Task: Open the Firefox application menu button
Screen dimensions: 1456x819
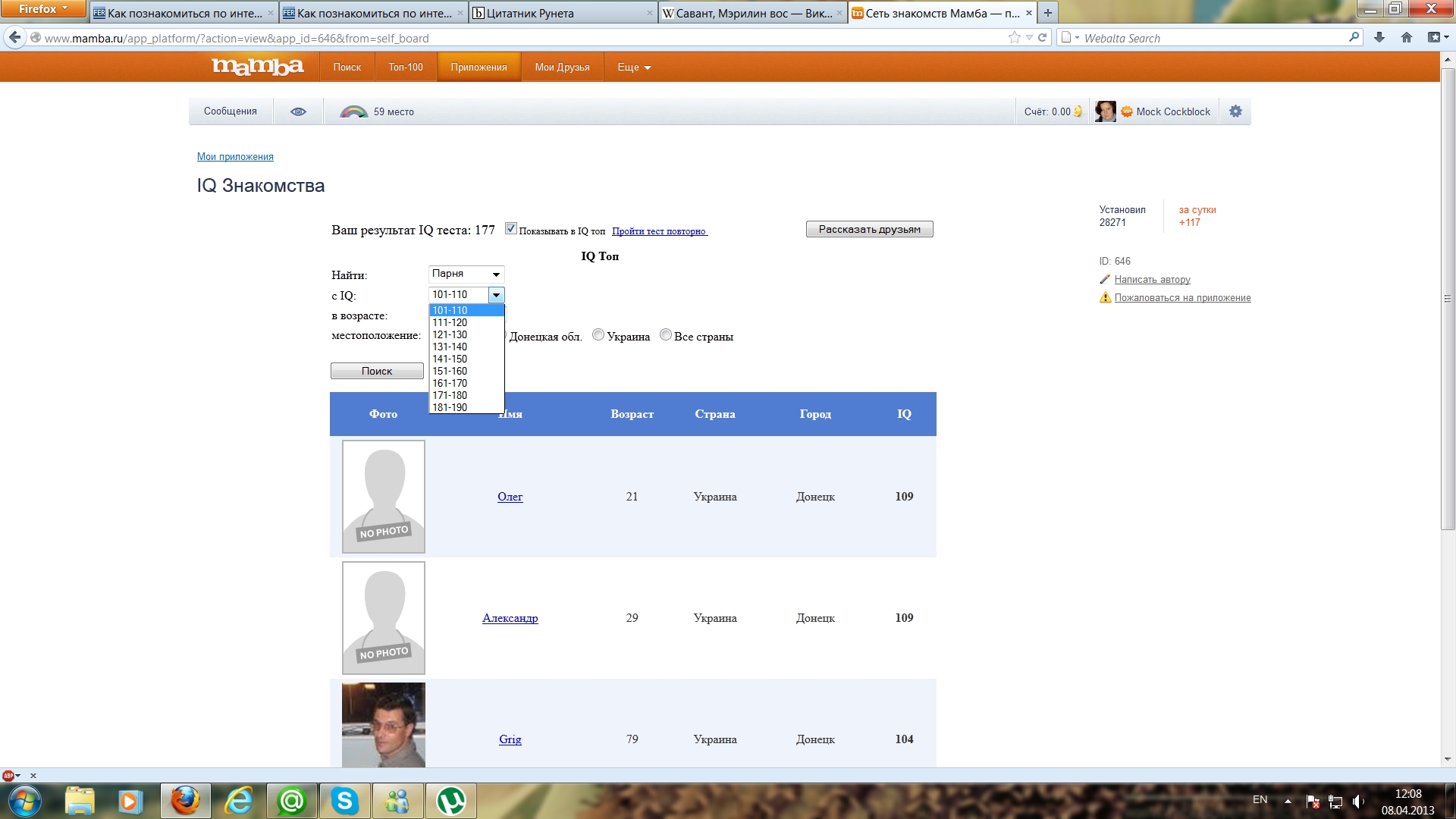Action: pyautogui.click(x=43, y=9)
